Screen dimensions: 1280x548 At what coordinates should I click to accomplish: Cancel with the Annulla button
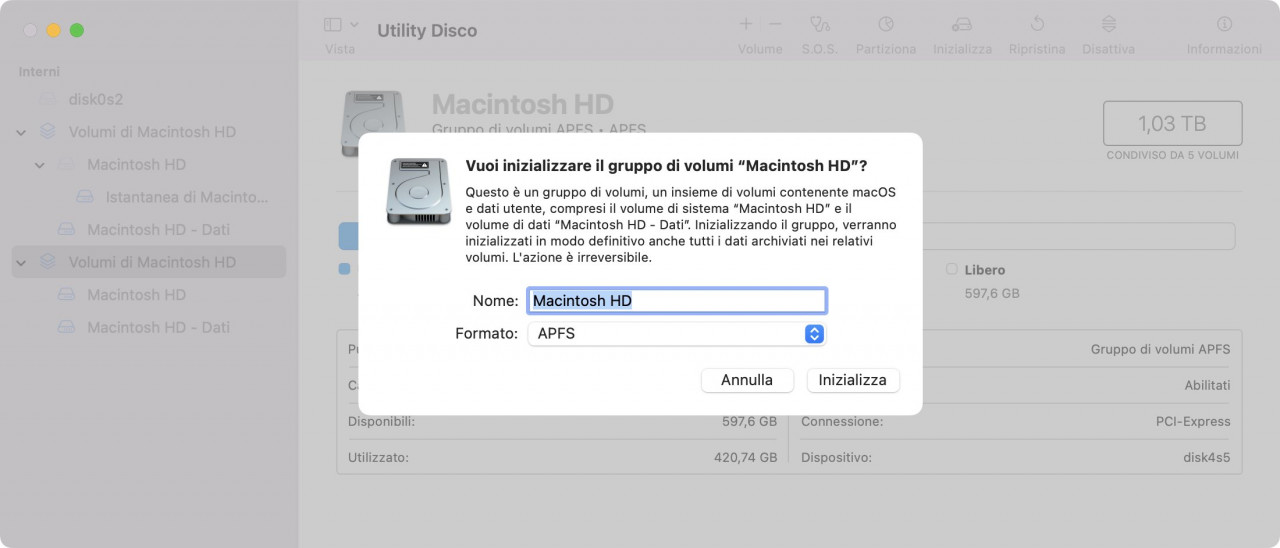tap(747, 380)
